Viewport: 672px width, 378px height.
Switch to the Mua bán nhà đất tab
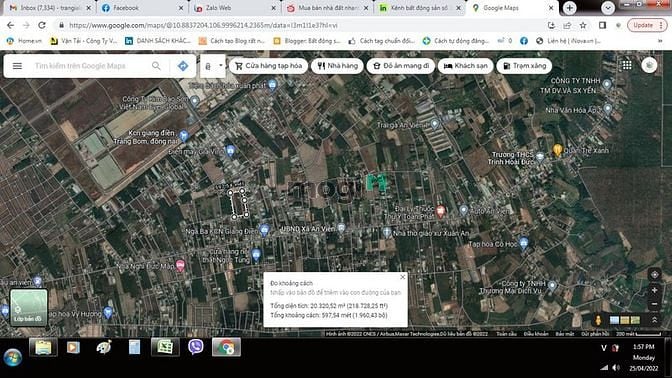tap(327, 8)
